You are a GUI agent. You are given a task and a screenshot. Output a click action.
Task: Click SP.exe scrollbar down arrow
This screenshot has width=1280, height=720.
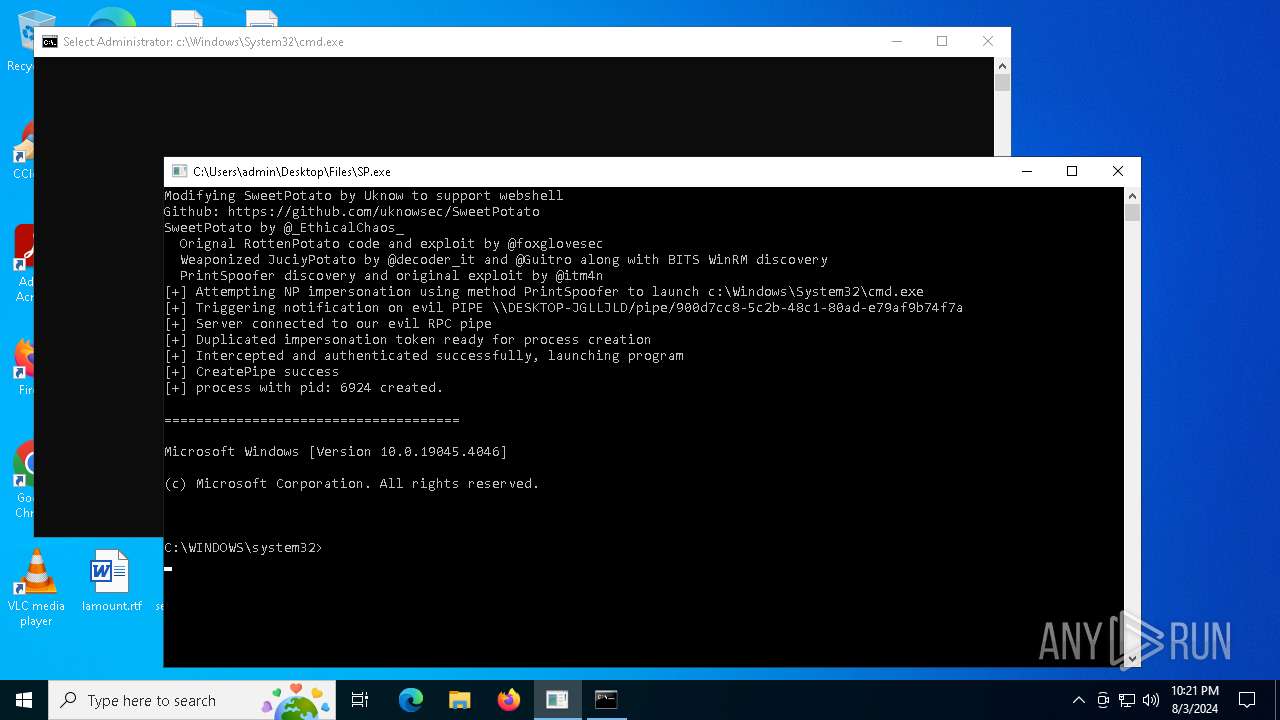pyautogui.click(x=1132, y=658)
